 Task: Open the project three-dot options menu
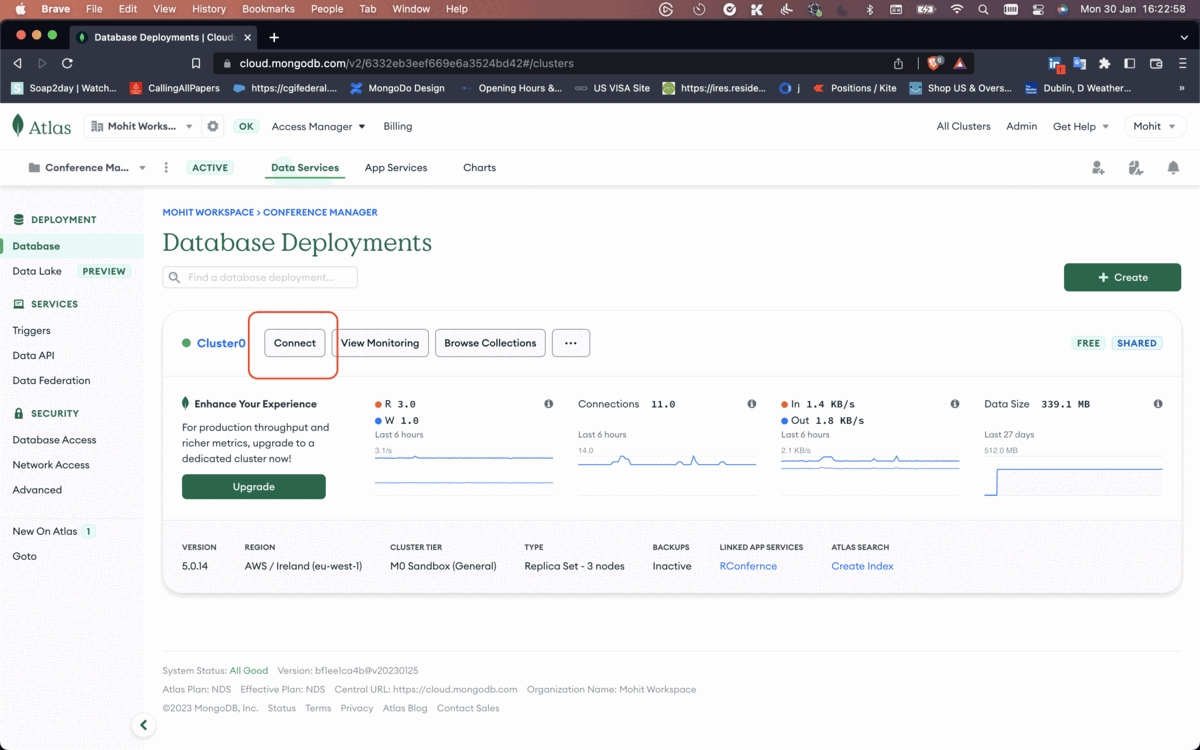[x=166, y=168]
